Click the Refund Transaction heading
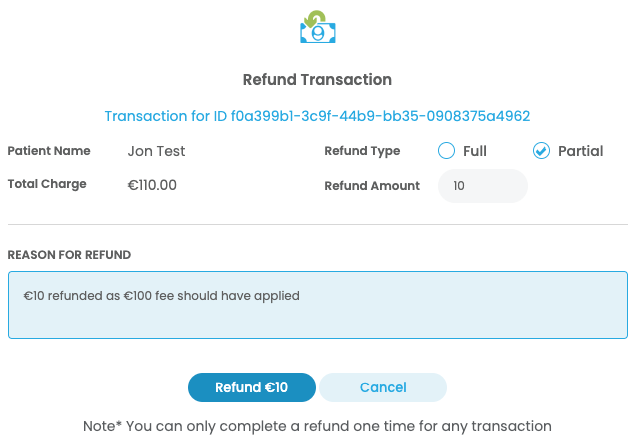This screenshot has height=445, width=637. click(317, 79)
